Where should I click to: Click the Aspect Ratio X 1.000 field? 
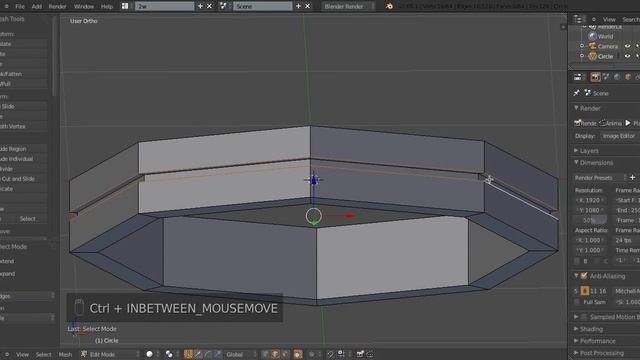[x=590, y=240]
